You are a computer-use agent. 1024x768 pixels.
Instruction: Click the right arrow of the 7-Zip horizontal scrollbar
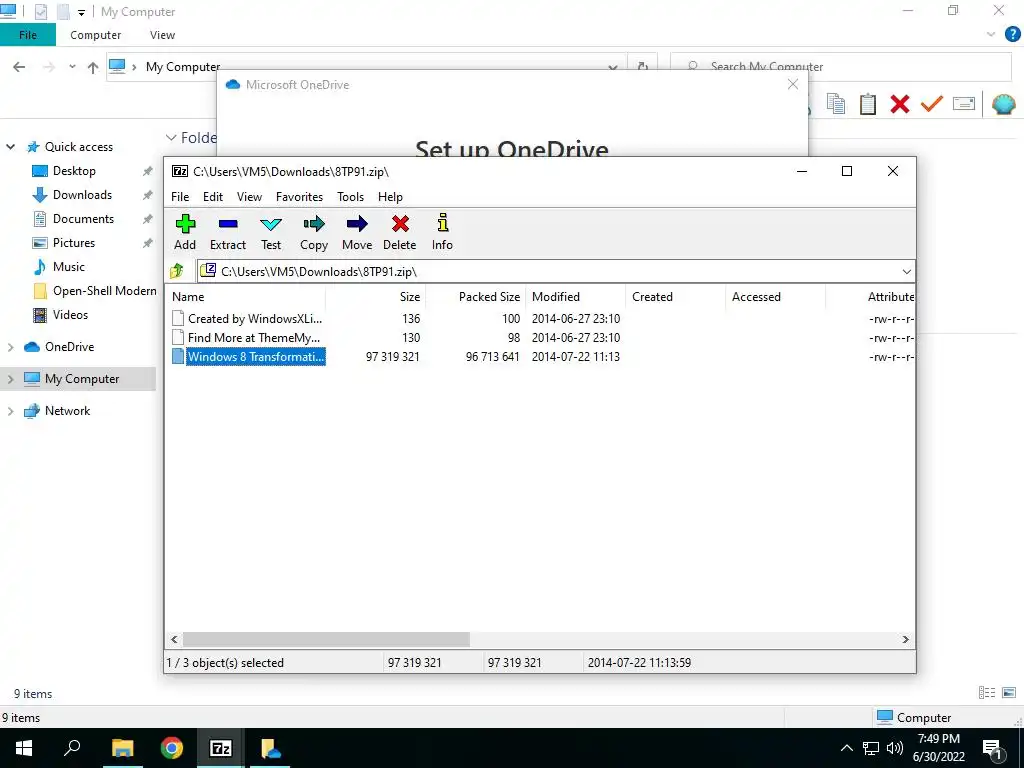905,639
